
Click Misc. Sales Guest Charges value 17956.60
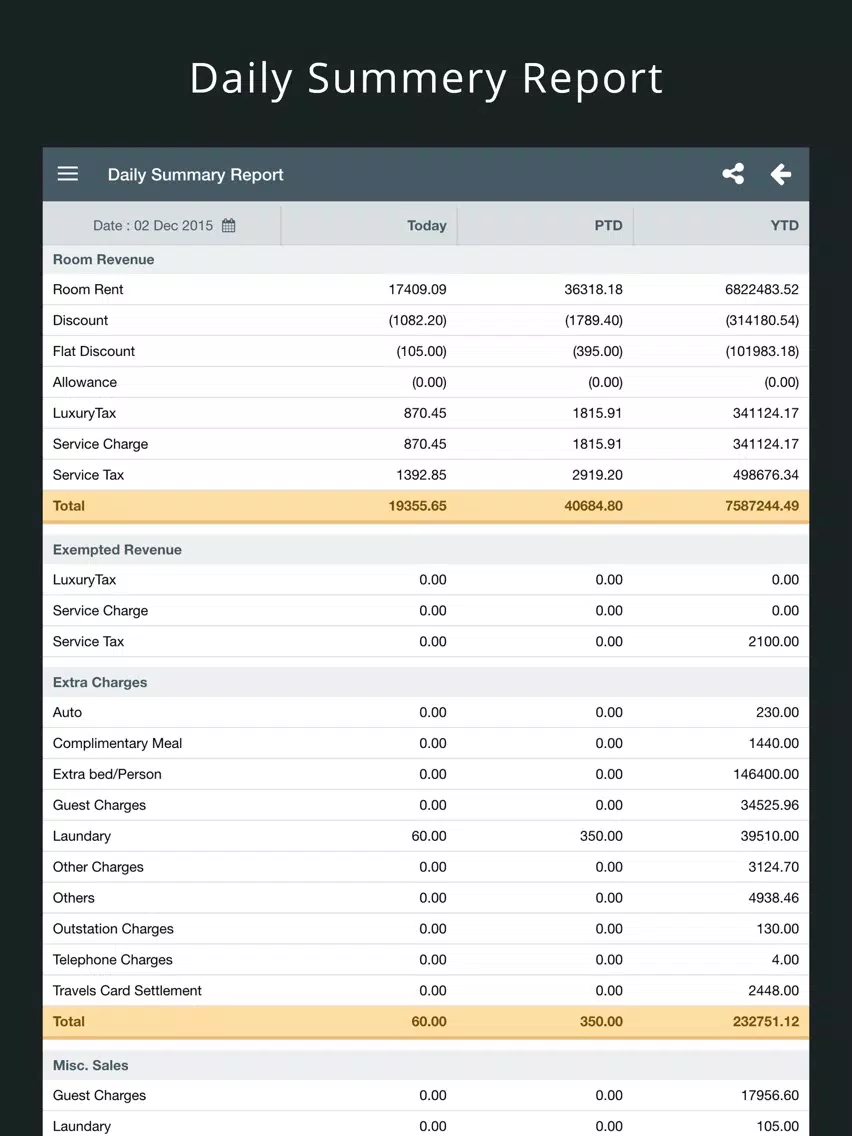[769, 1096]
